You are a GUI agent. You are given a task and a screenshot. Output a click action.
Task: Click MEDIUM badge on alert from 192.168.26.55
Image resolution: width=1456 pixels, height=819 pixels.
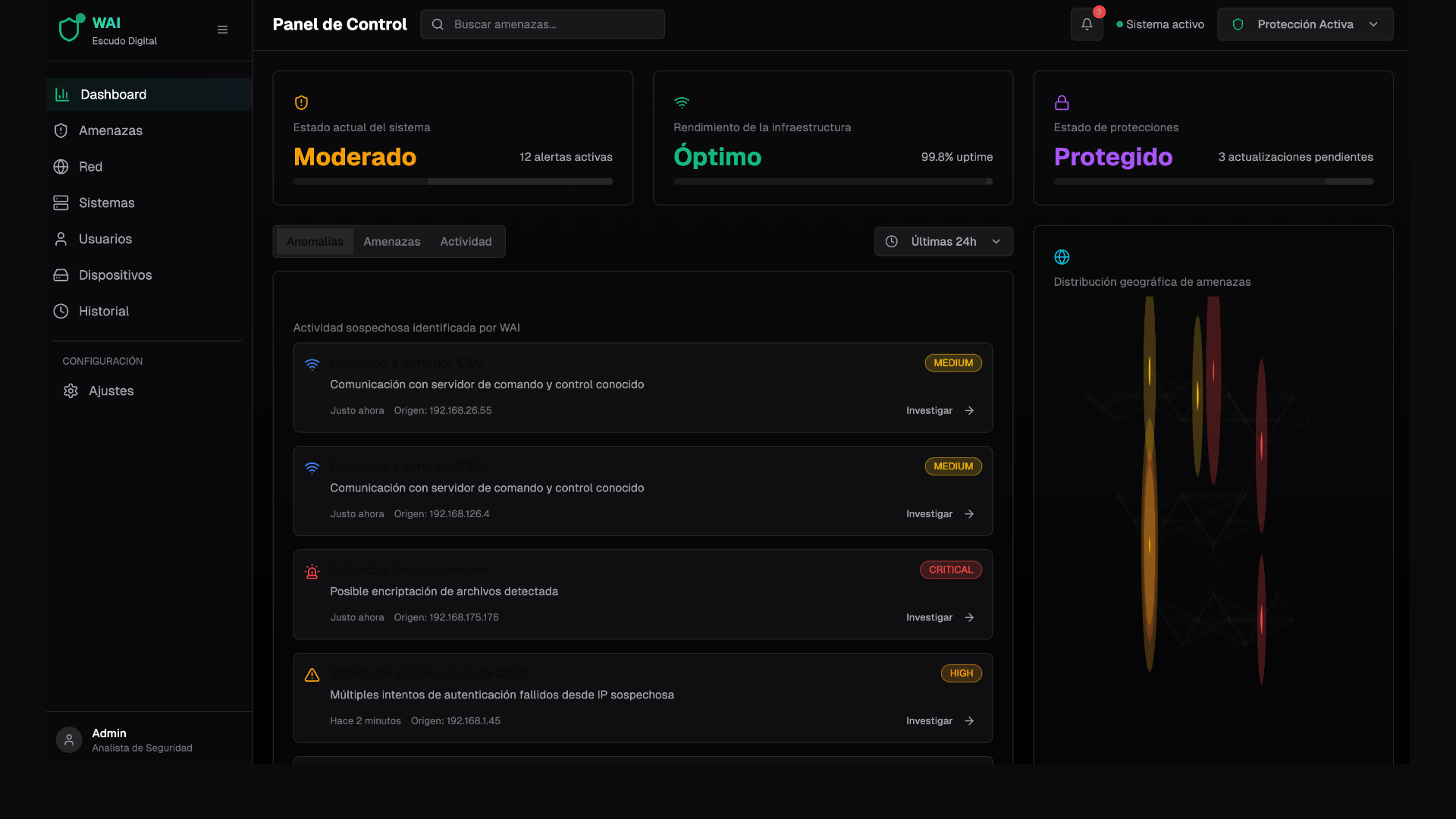click(953, 362)
